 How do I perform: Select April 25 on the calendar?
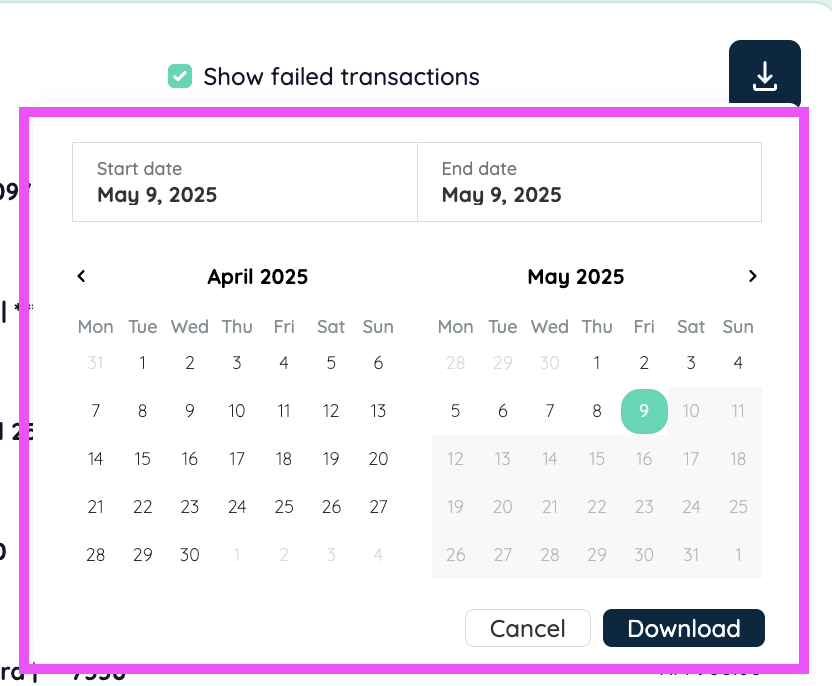tap(284, 507)
